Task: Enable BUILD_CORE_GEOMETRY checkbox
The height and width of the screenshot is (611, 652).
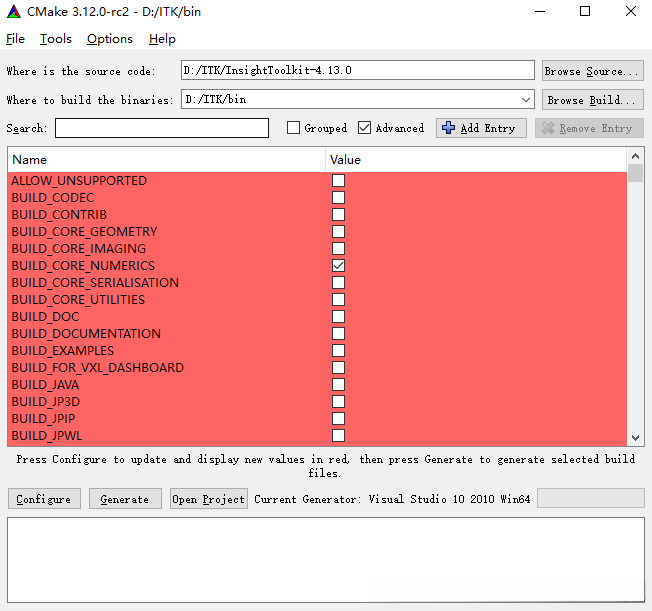Action: pos(338,232)
